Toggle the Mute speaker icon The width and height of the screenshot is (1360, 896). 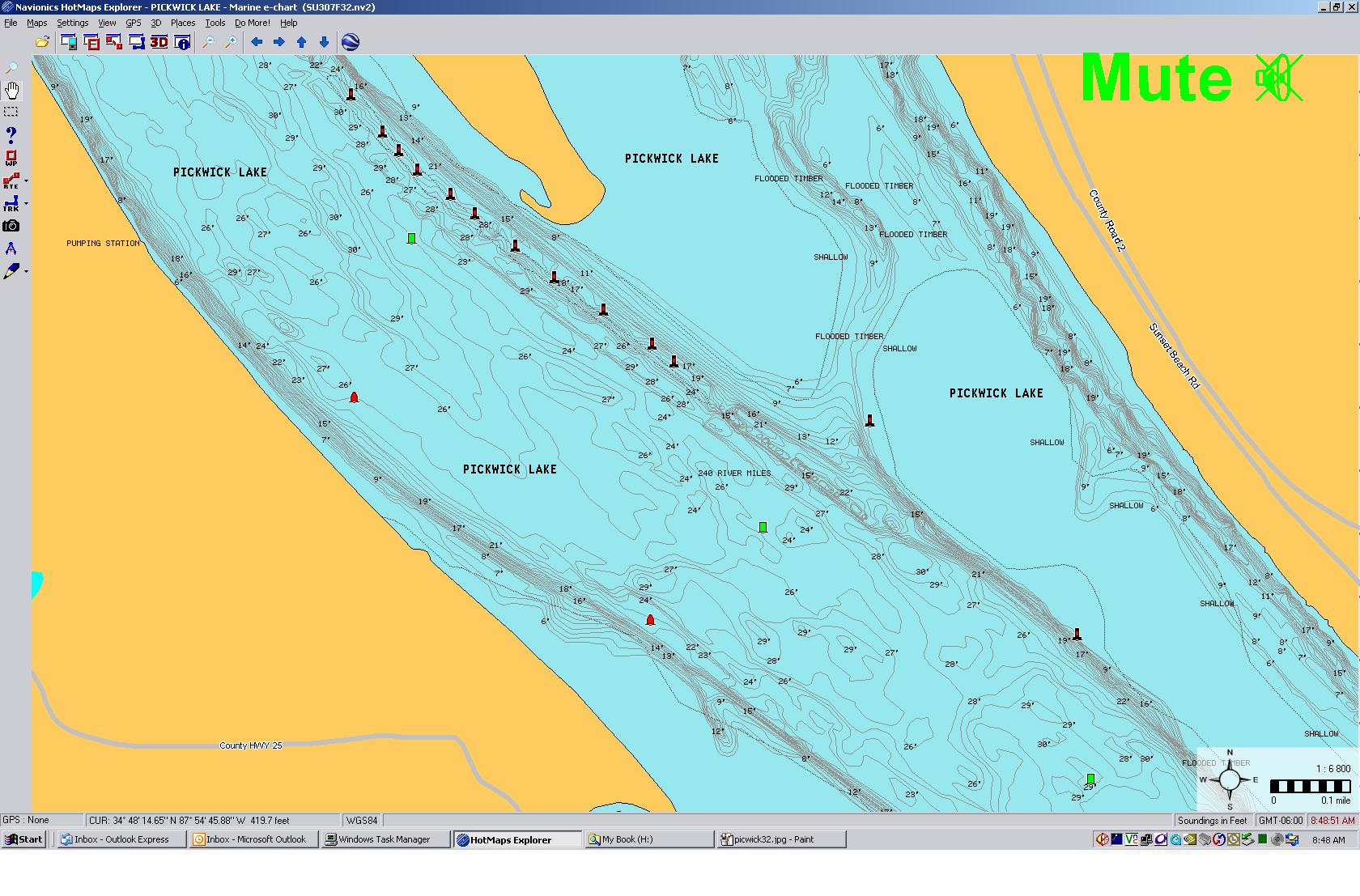(1278, 79)
